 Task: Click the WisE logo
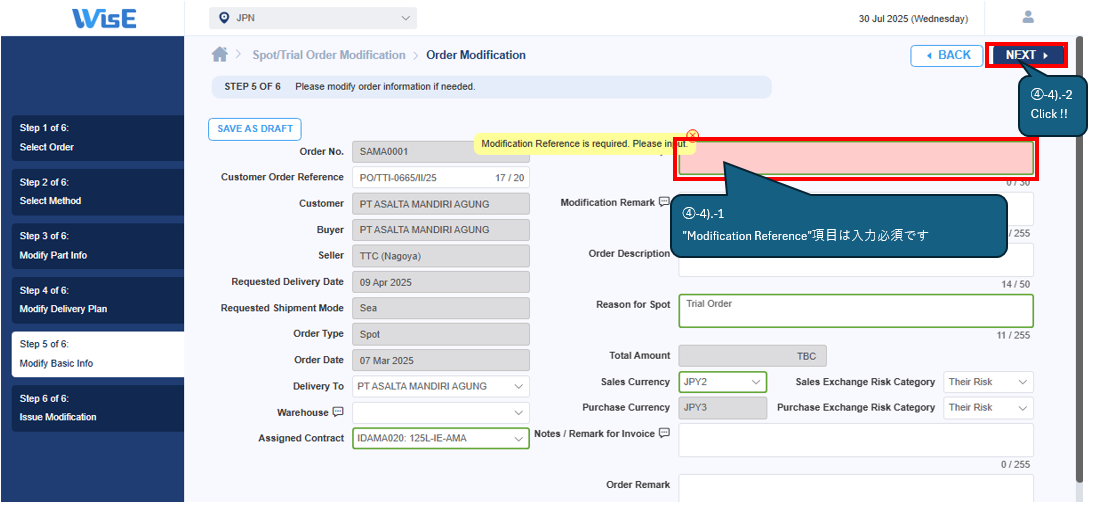[104, 18]
